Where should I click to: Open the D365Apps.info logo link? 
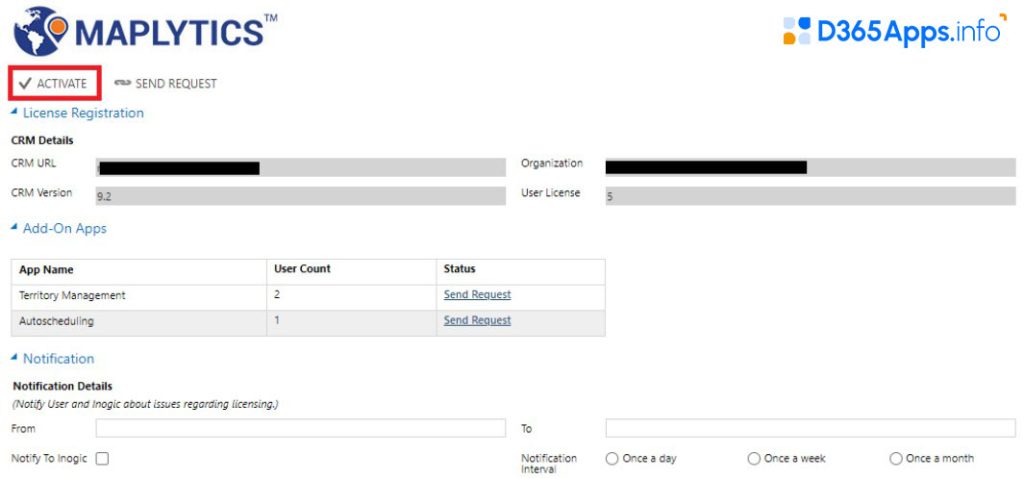(895, 31)
